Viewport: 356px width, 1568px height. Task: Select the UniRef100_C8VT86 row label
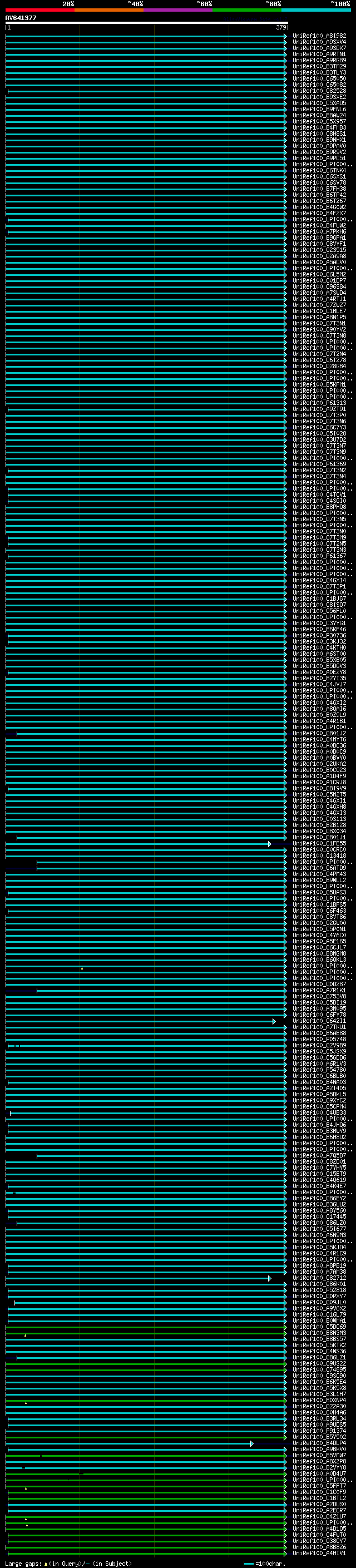click(319, 917)
